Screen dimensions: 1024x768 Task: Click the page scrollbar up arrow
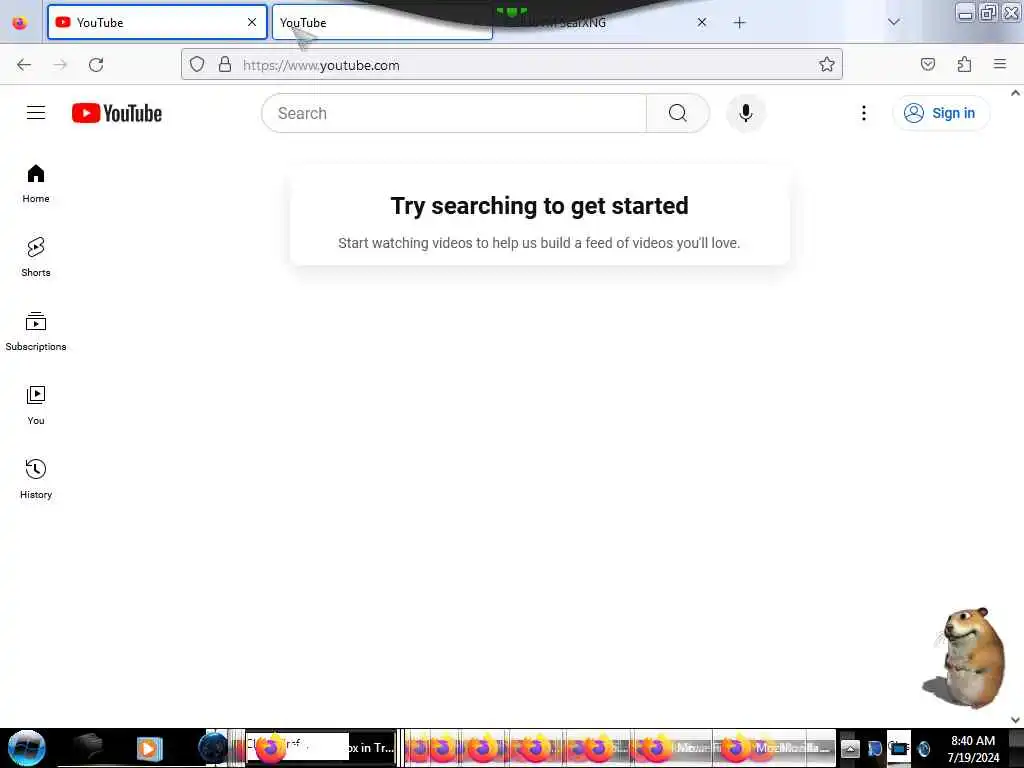[1016, 93]
